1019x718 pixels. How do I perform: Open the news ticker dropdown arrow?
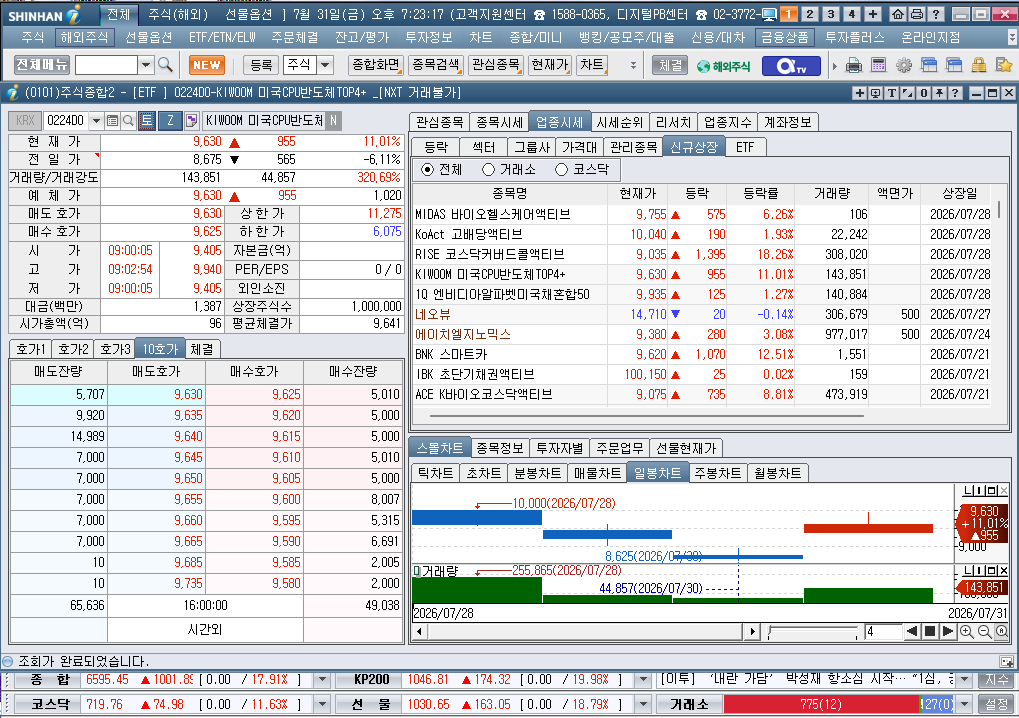[964, 680]
